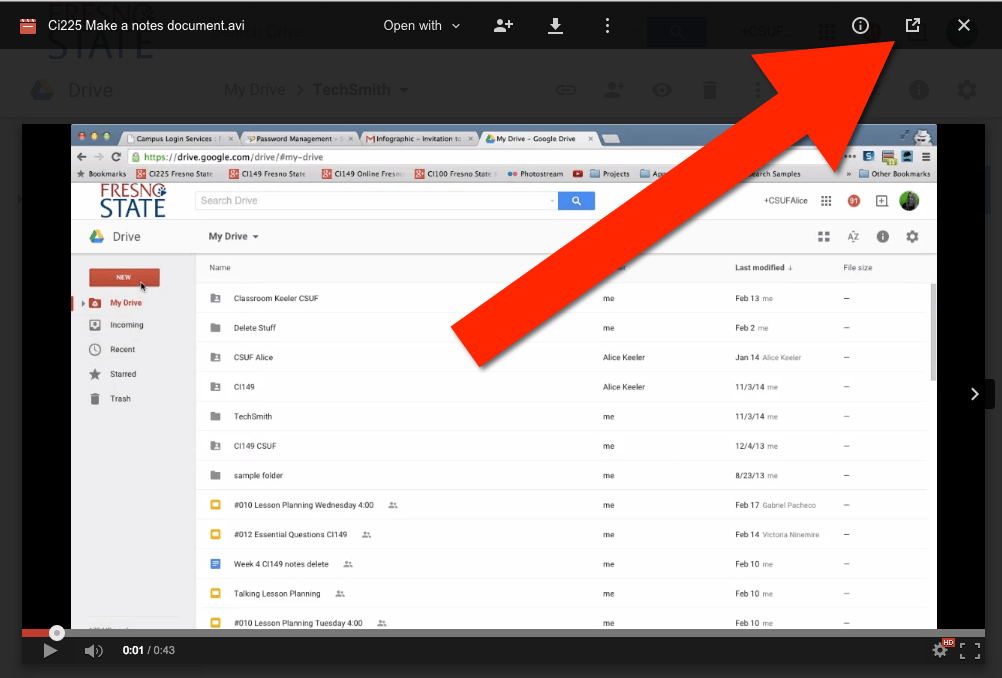Click the video progress bar scrubber
The width and height of the screenshot is (1002, 678).
coord(57,633)
